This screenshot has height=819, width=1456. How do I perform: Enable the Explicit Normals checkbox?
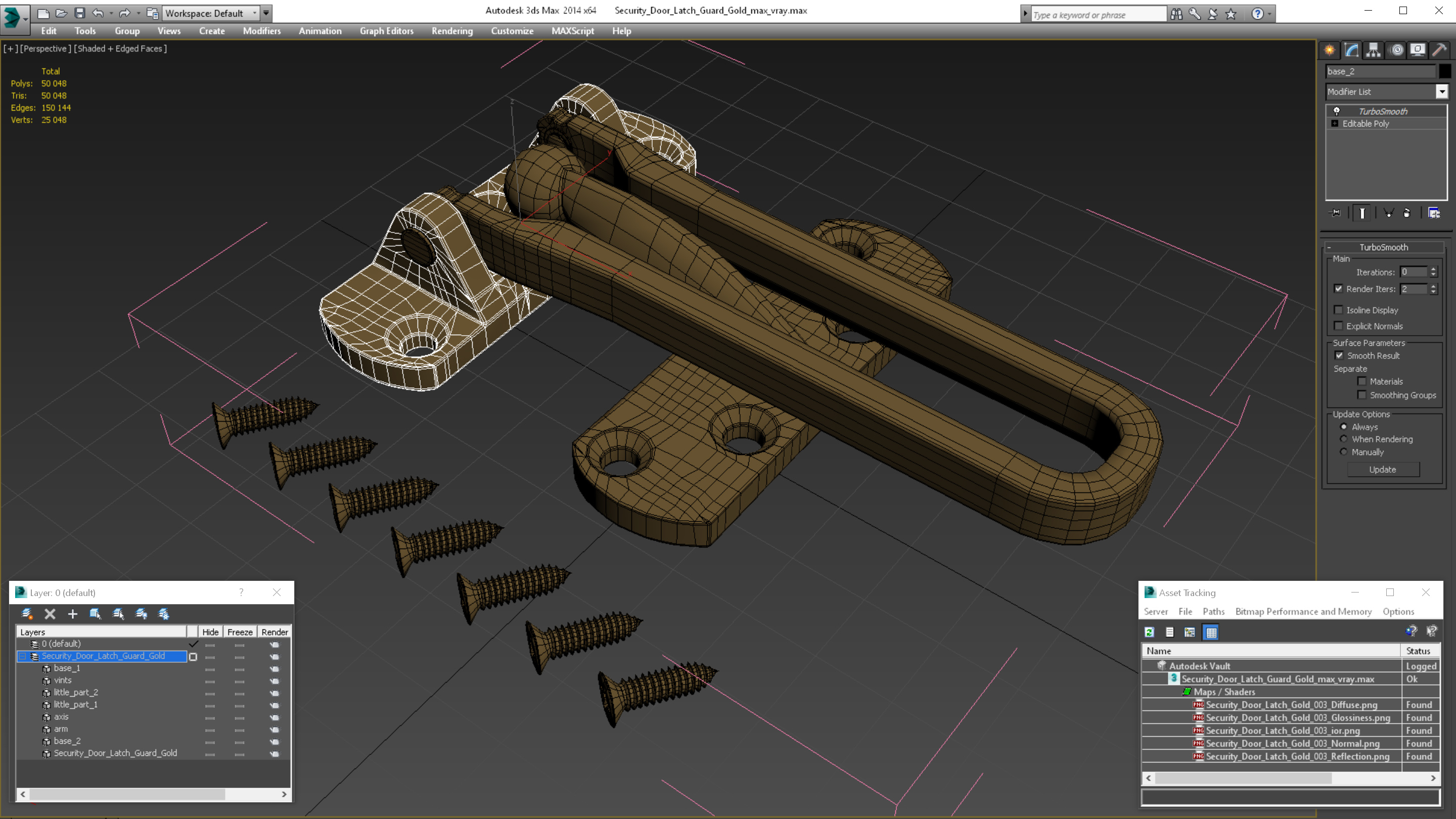[1338, 326]
